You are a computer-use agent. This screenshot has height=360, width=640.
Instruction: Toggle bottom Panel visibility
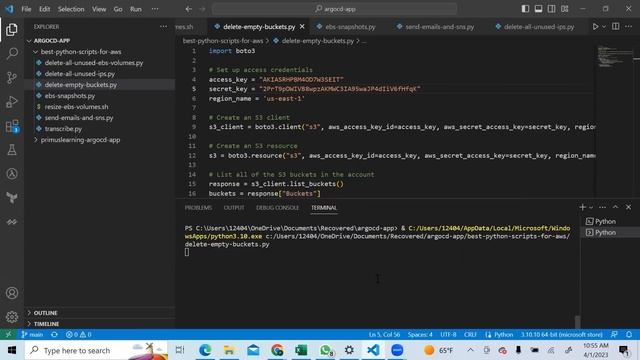coord(538,9)
